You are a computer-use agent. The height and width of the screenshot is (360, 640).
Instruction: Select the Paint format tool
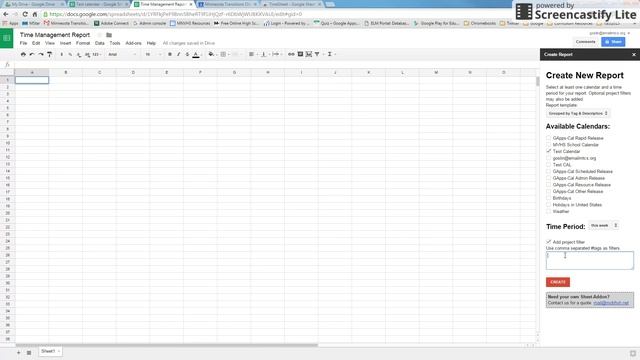(x=49, y=54)
